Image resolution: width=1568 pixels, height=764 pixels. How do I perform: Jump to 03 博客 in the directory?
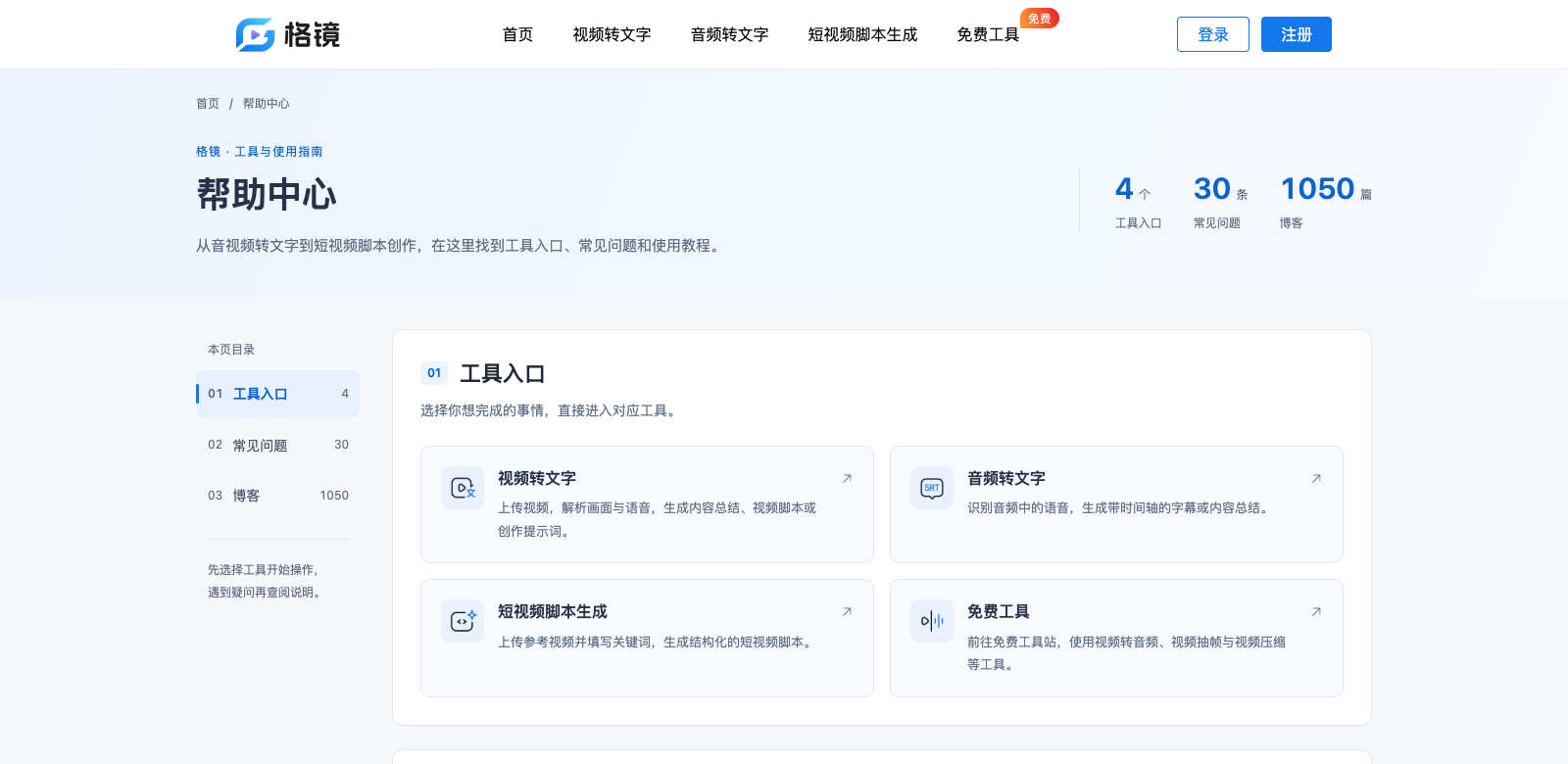pos(278,496)
